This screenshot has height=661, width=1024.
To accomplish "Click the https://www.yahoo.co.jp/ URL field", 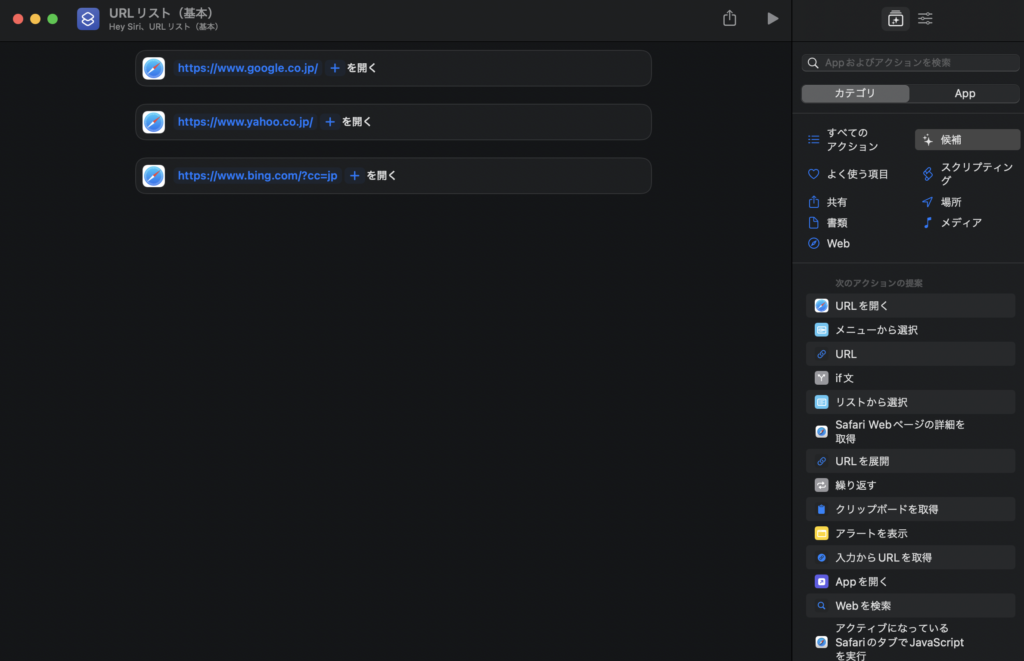I will tap(245, 122).
